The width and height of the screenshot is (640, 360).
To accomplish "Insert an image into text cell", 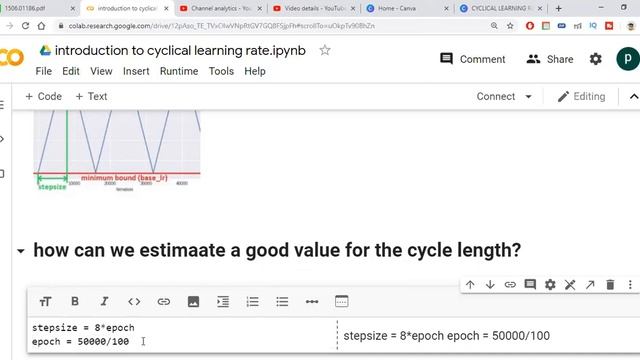I will [x=193, y=302].
